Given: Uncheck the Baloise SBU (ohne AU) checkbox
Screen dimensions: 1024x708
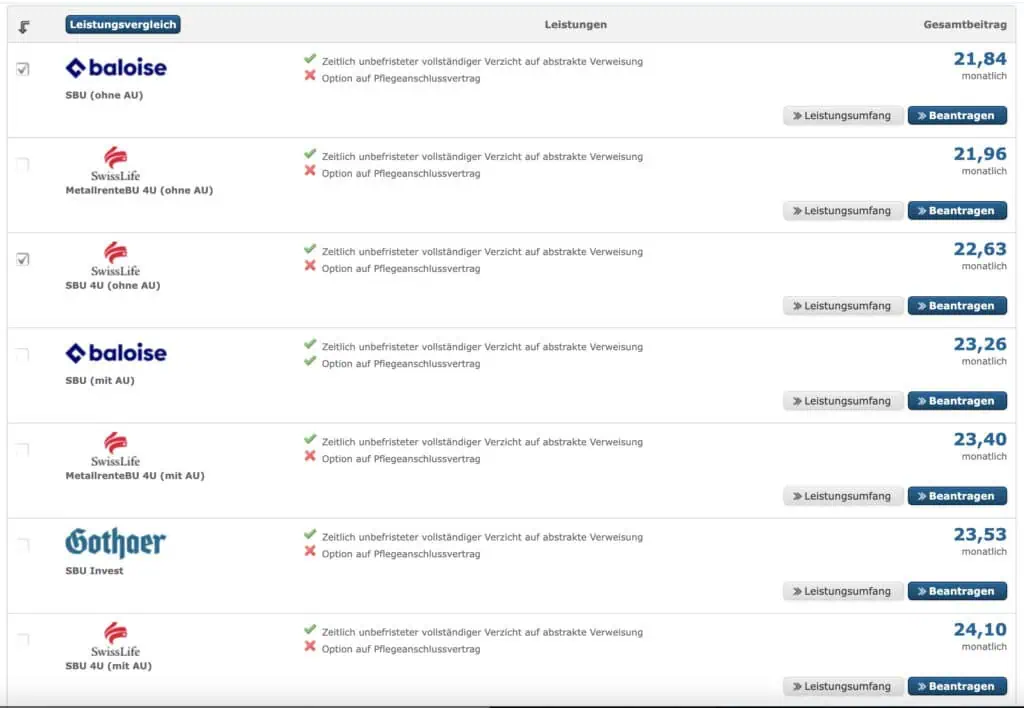Looking at the screenshot, I should [23, 69].
